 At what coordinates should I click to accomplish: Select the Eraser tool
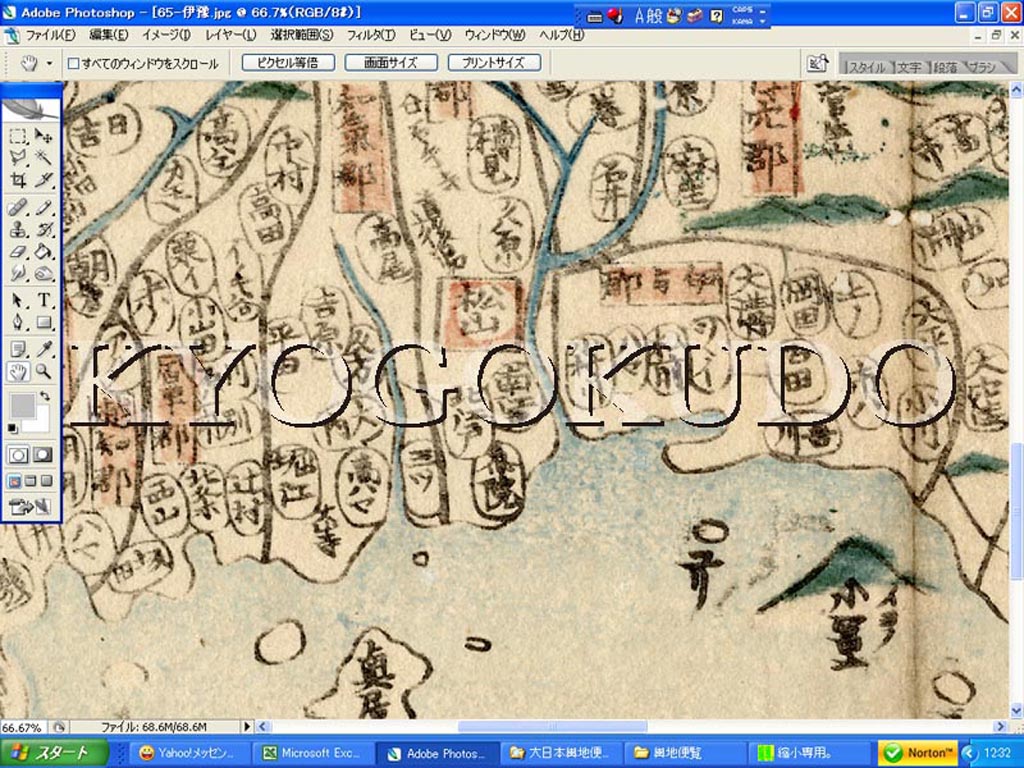pyautogui.click(x=18, y=251)
